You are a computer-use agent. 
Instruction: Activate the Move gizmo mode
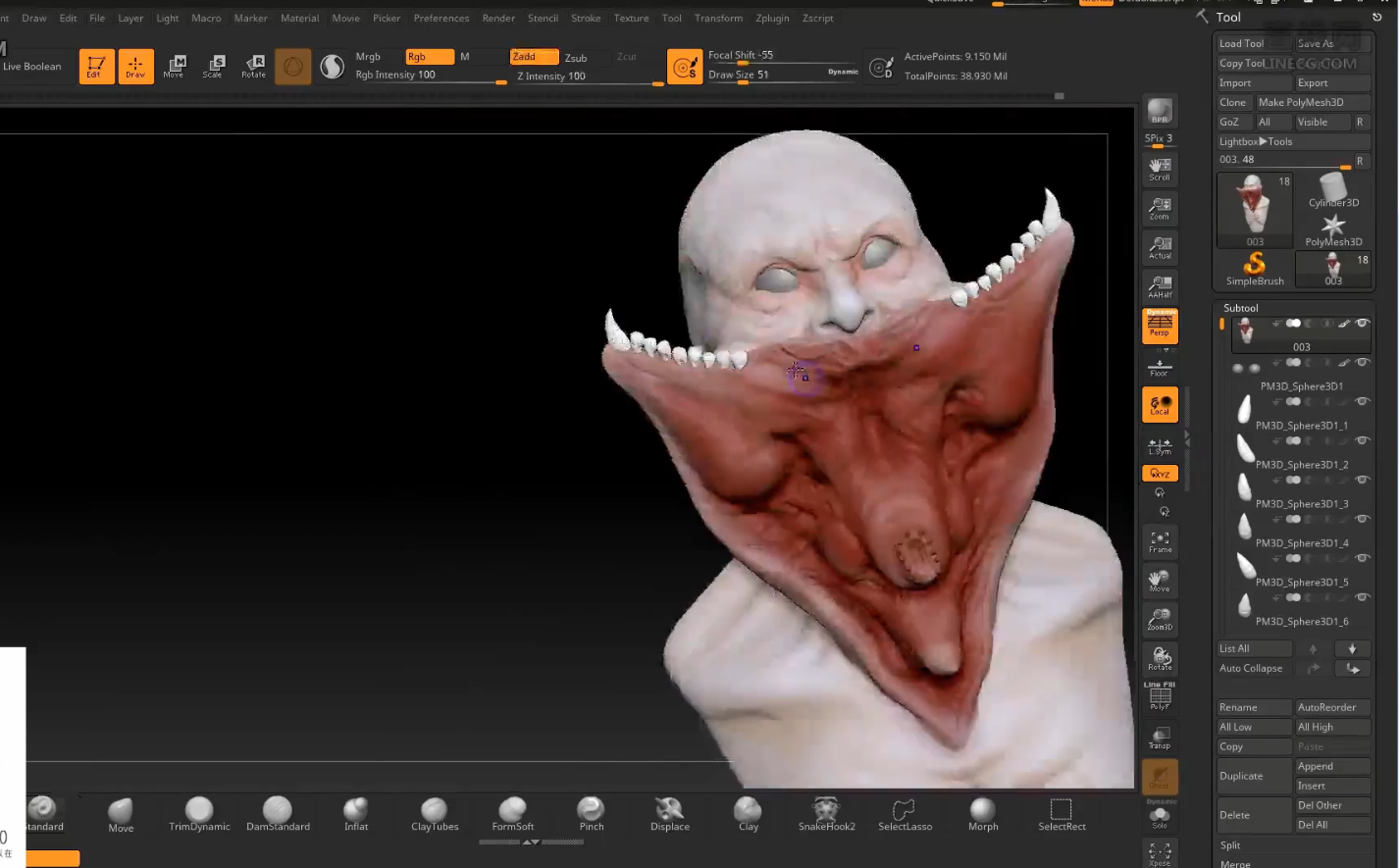pyautogui.click(x=174, y=66)
